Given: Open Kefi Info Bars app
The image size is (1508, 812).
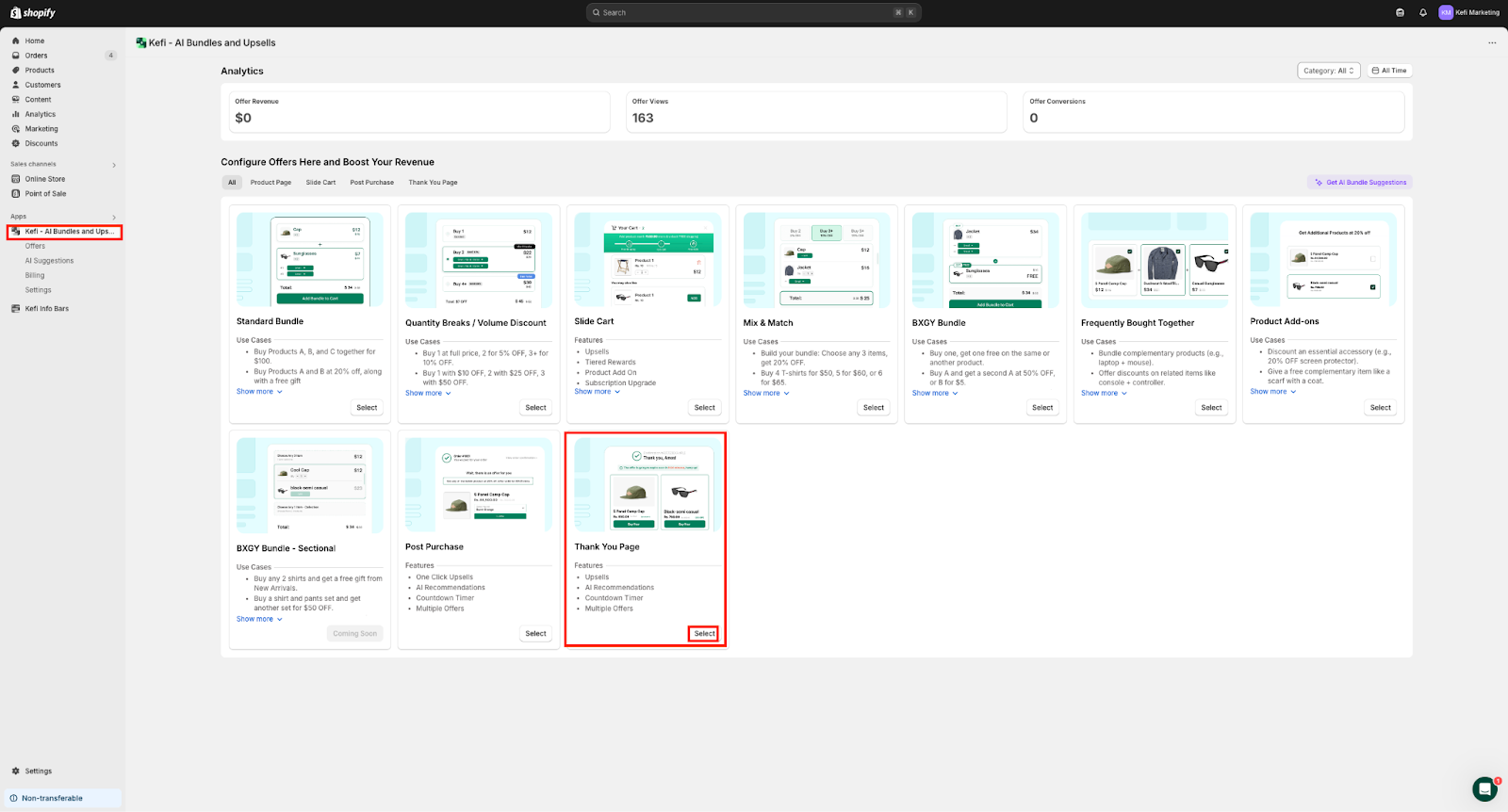Looking at the screenshot, I should pyautogui.click(x=46, y=309).
